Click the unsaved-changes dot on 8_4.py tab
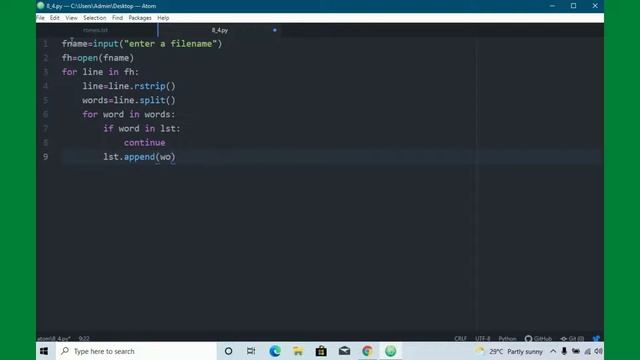640x360 pixels. coord(275,30)
